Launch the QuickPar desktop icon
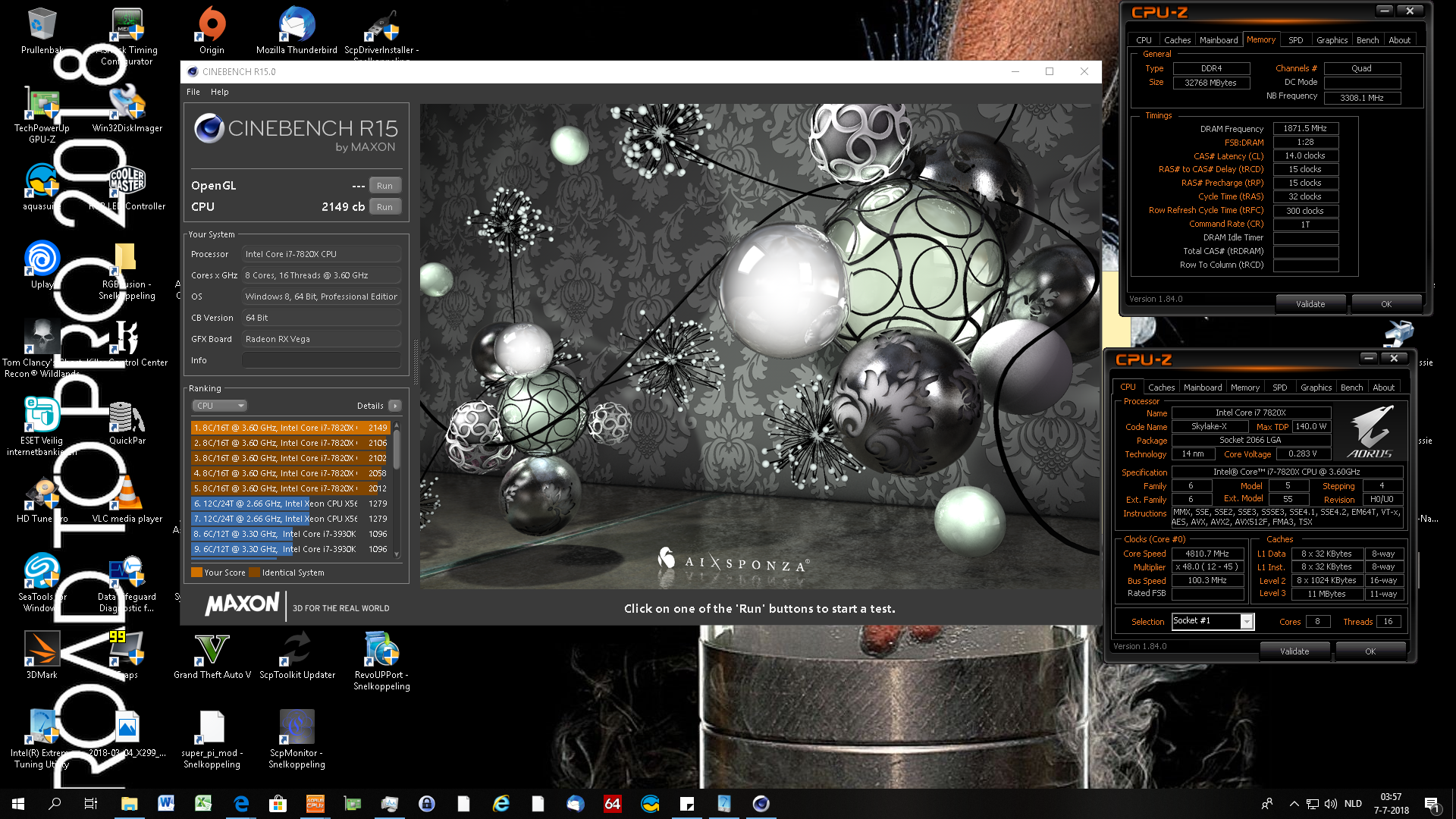This screenshot has width=1456, height=819. (x=127, y=421)
